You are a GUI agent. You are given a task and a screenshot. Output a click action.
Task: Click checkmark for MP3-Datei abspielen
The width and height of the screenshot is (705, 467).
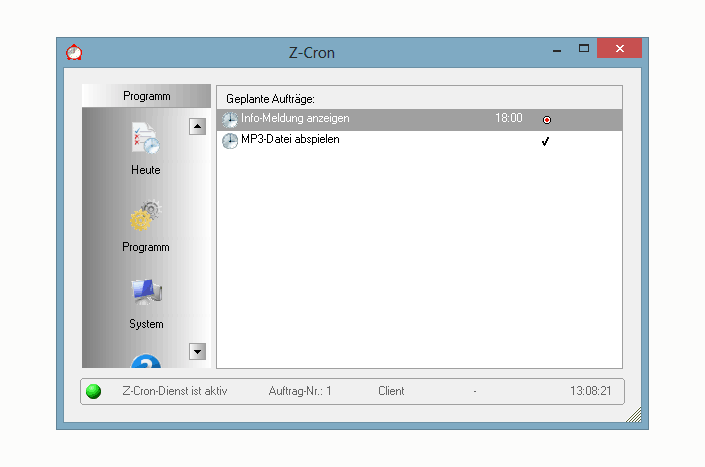(545, 142)
